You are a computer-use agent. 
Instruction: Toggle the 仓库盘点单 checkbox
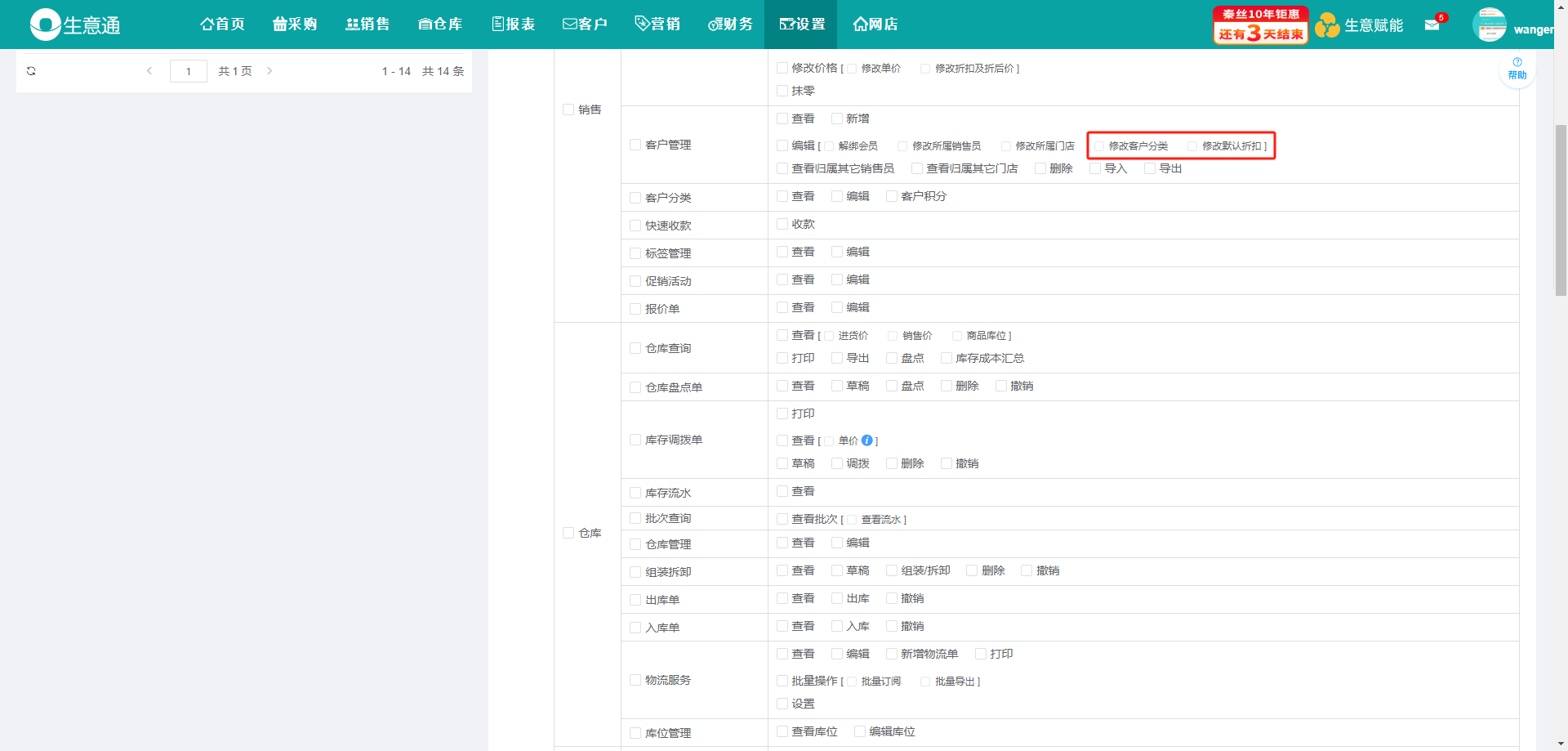pos(635,387)
